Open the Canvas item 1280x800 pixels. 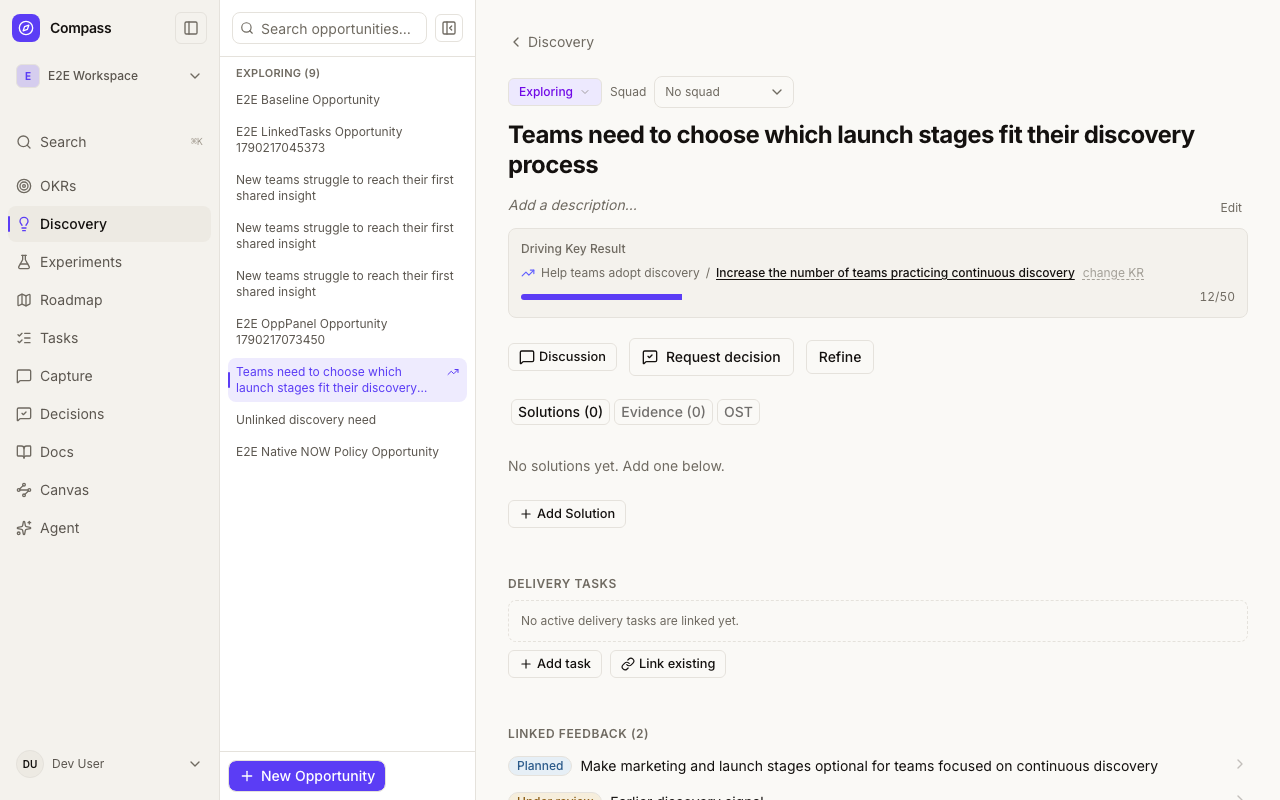(x=110, y=490)
